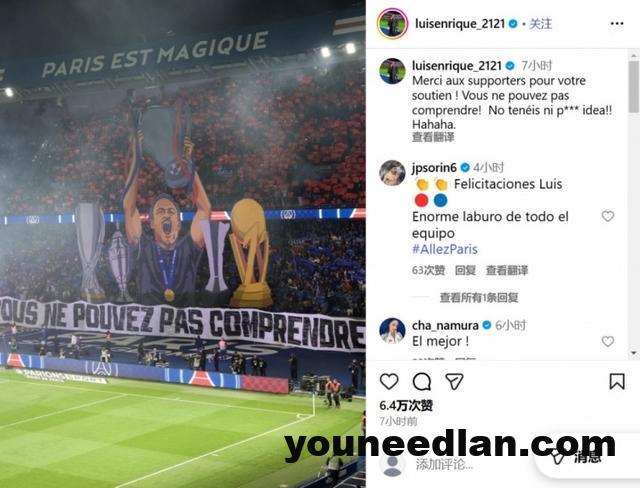640x488 pixels.
Task: Expand all replies with 查看所有1条回复
Action: tap(479, 297)
